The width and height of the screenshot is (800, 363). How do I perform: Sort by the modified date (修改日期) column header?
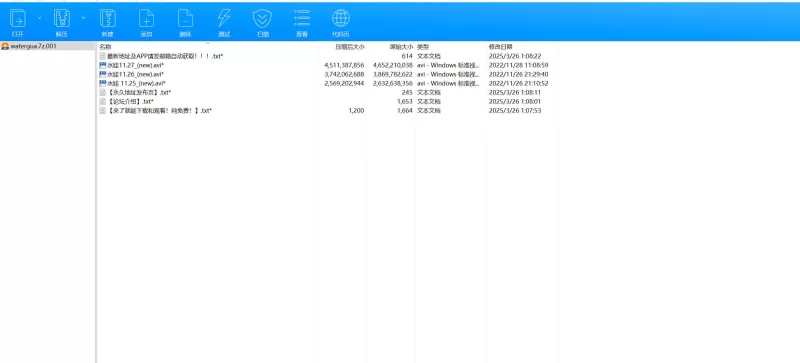(501, 46)
